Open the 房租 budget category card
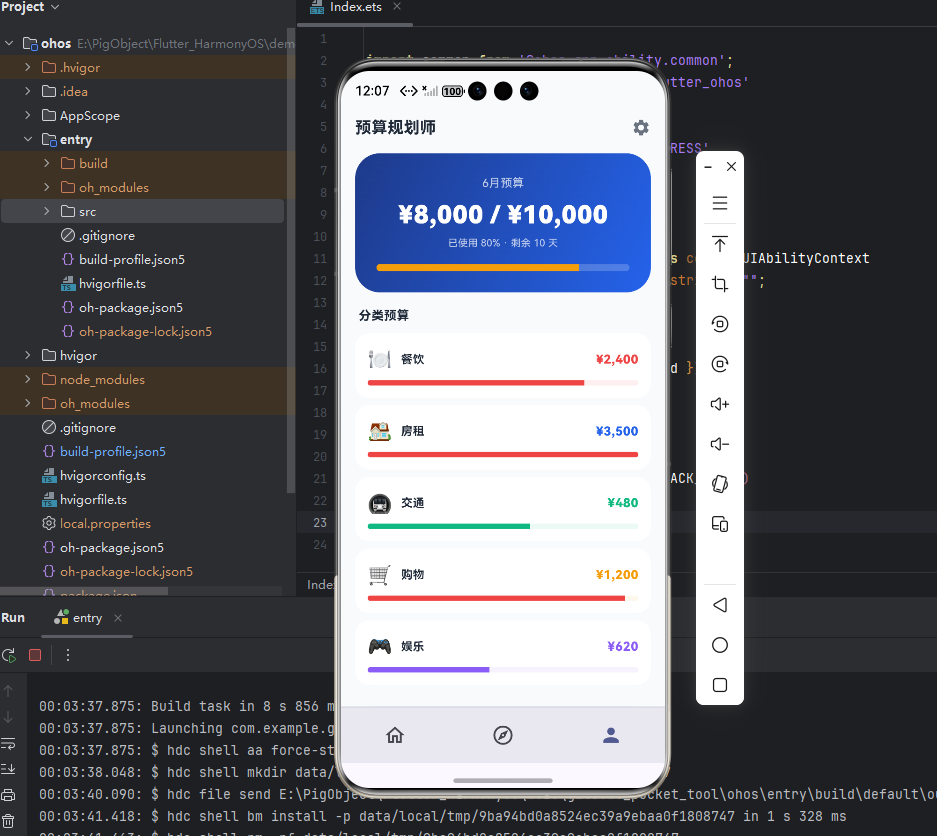This screenshot has width=937, height=836. [503, 438]
